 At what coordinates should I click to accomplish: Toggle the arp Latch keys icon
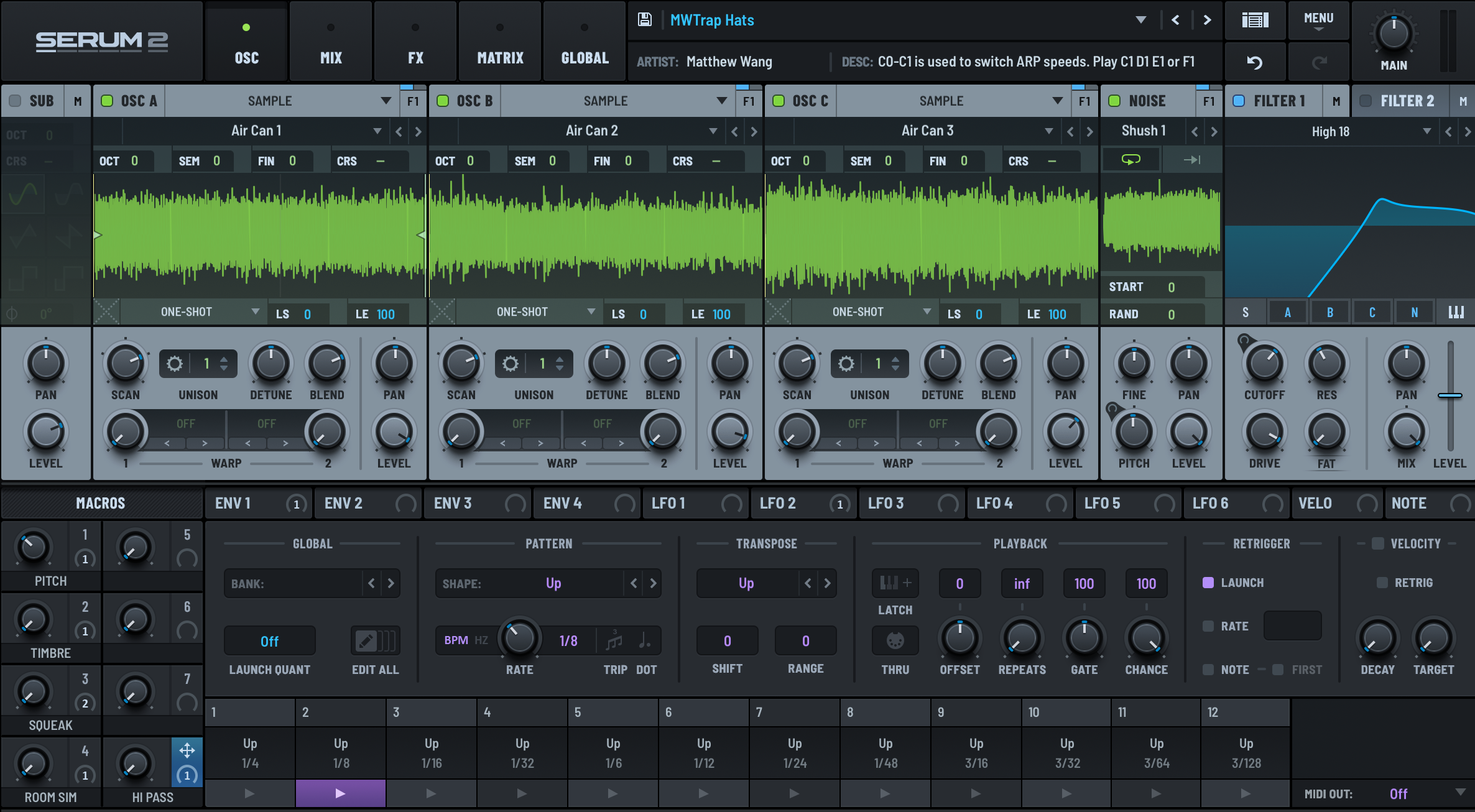[x=895, y=583]
